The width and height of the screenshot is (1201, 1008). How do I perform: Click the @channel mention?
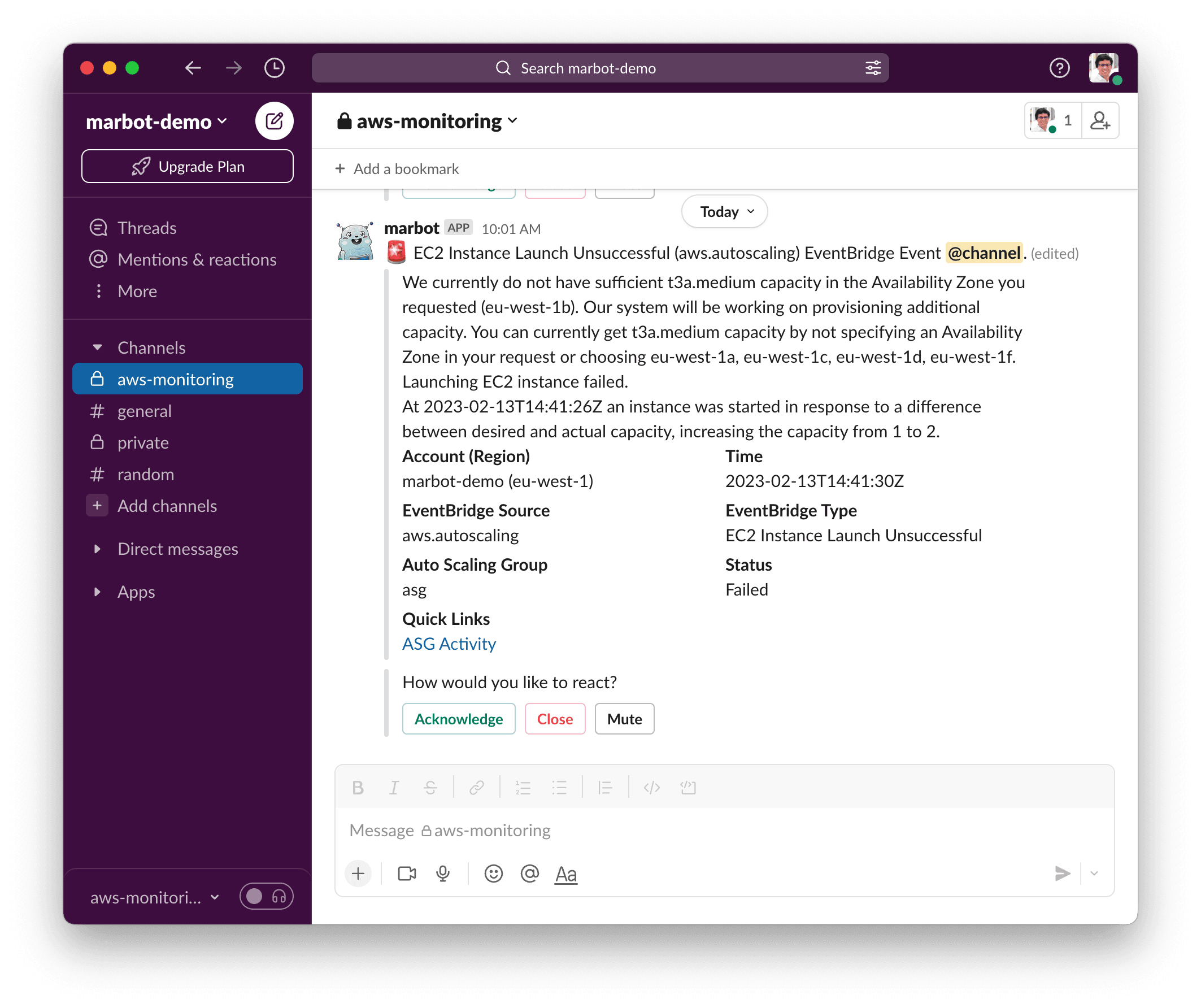pyautogui.click(x=984, y=253)
